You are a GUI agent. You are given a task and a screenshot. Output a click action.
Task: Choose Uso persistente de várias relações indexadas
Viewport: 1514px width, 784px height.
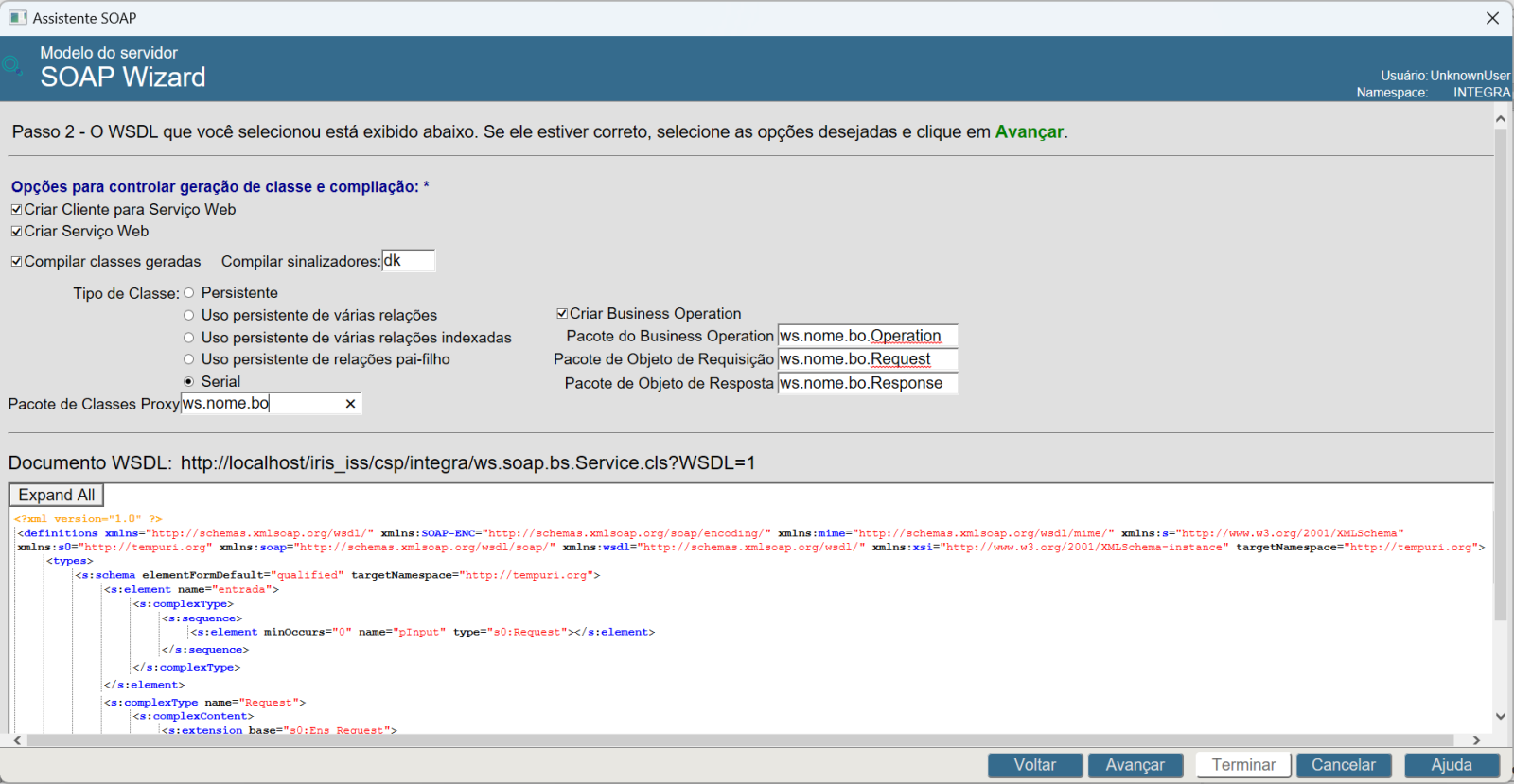pos(189,338)
